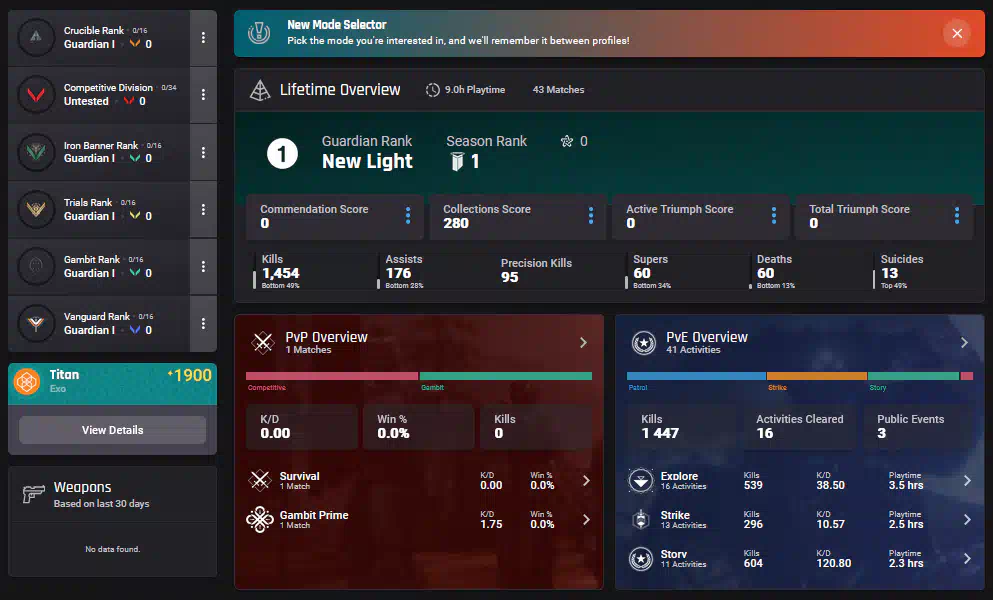The image size is (993, 600).
Task: Open the Collections Score options menu
Action: coord(591,216)
